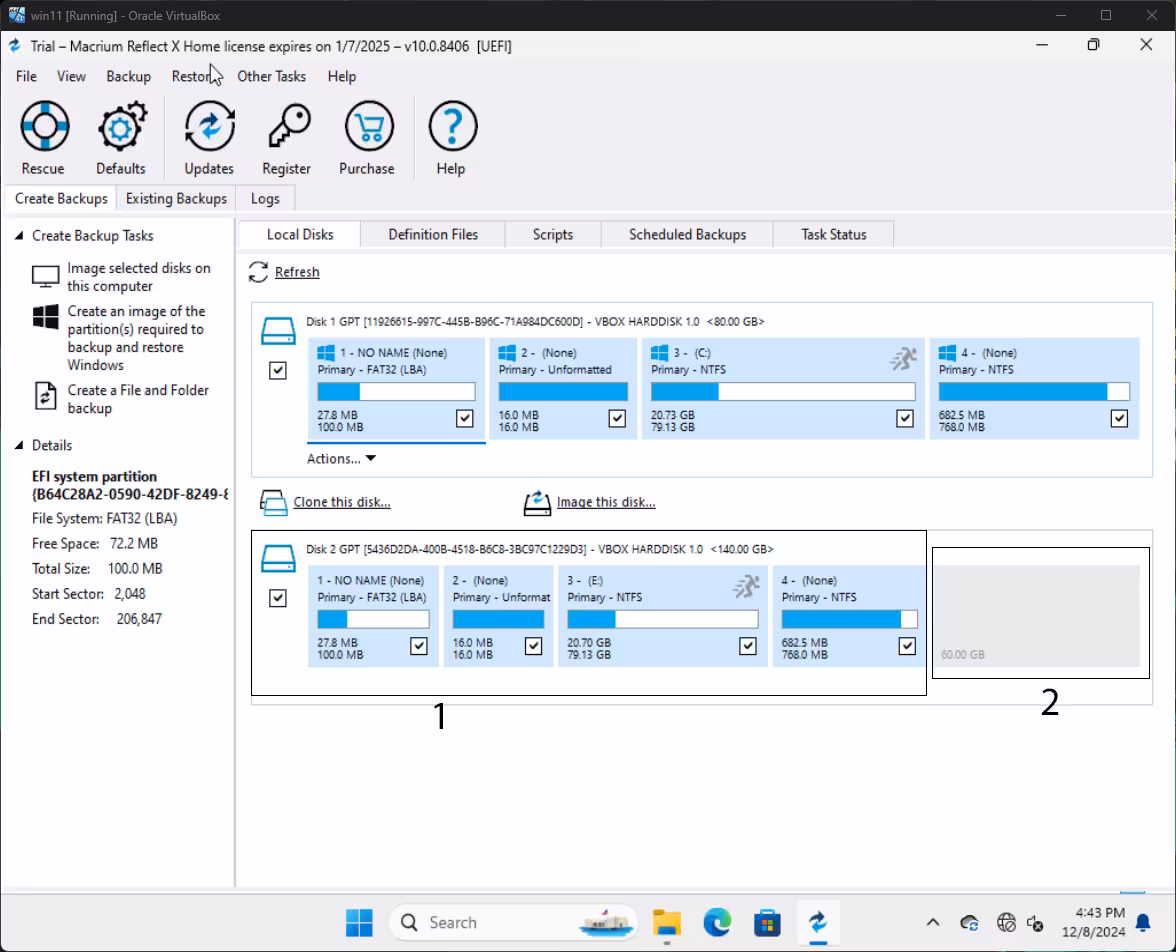Click the File and Folder backup icon
The width and height of the screenshot is (1176, 952).
pos(45,395)
